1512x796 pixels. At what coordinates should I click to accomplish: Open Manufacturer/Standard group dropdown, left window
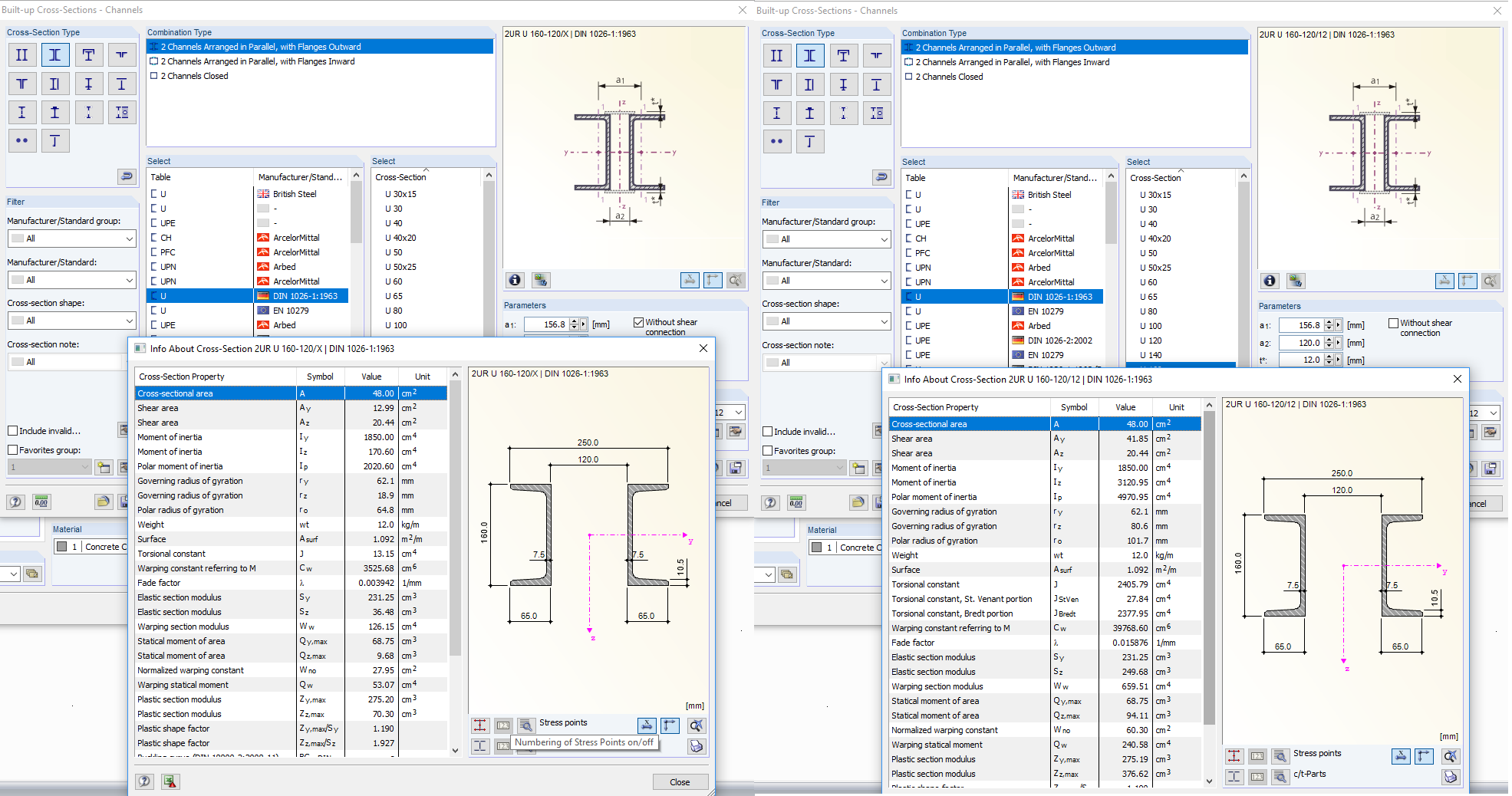[x=72, y=238]
